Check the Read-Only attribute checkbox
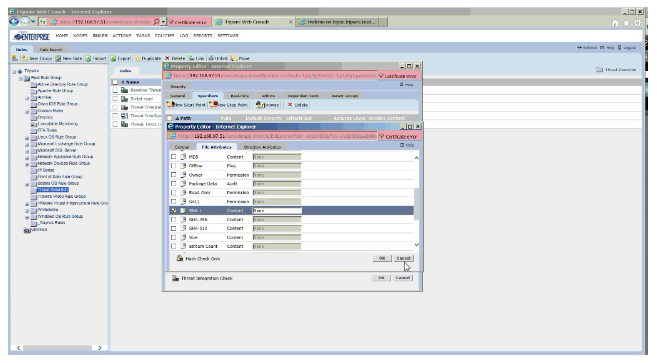The width and height of the screenshot is (657, 363). 173,192
